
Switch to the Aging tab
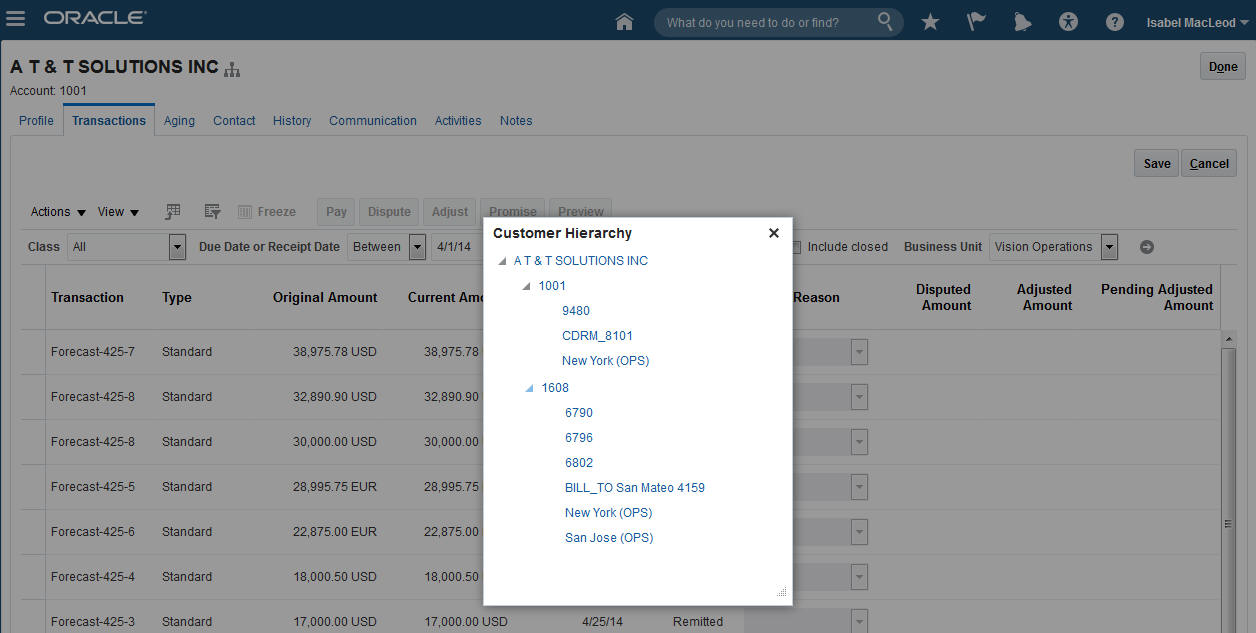[179, 121]
